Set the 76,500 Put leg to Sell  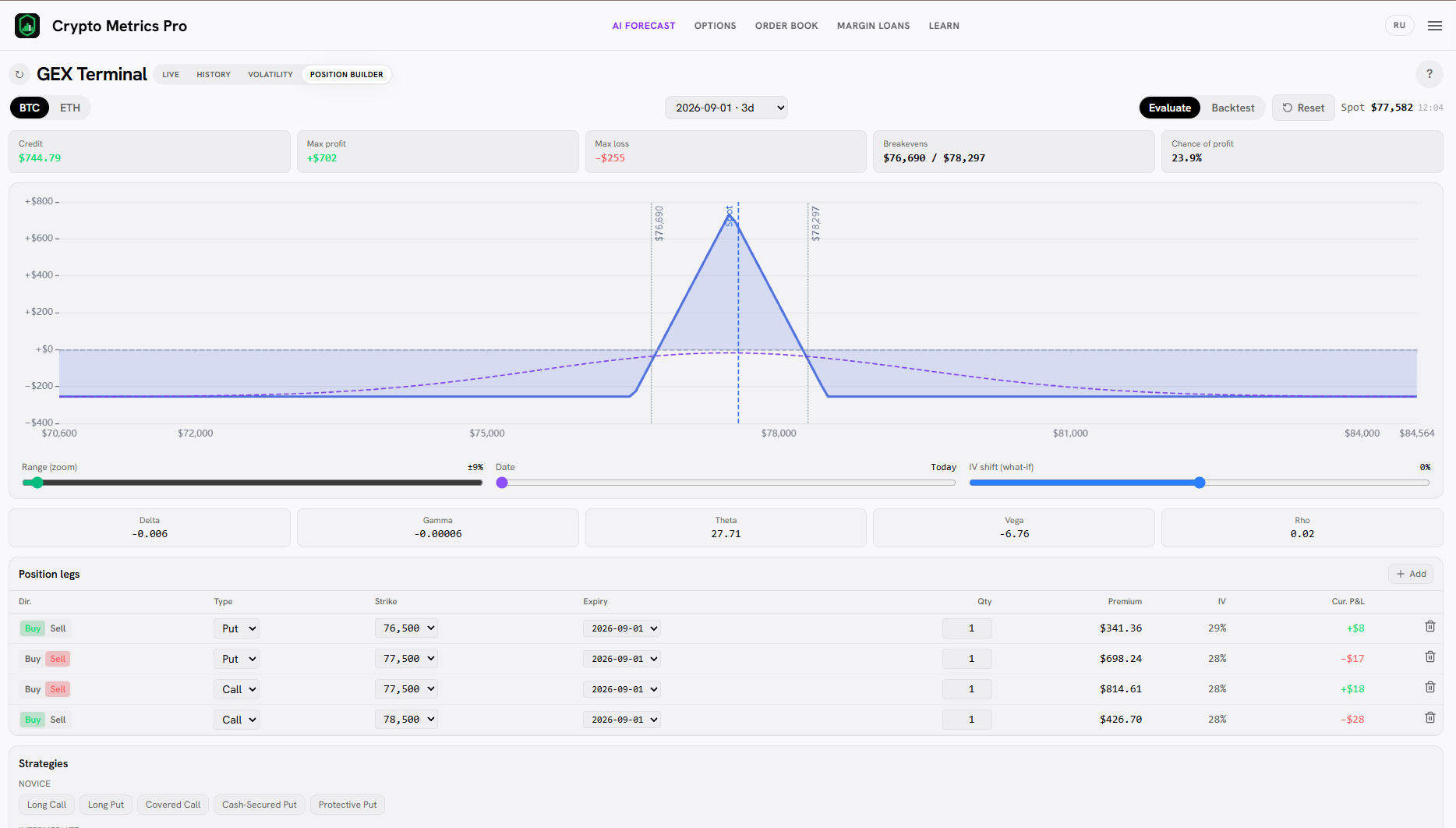(58, 628)
